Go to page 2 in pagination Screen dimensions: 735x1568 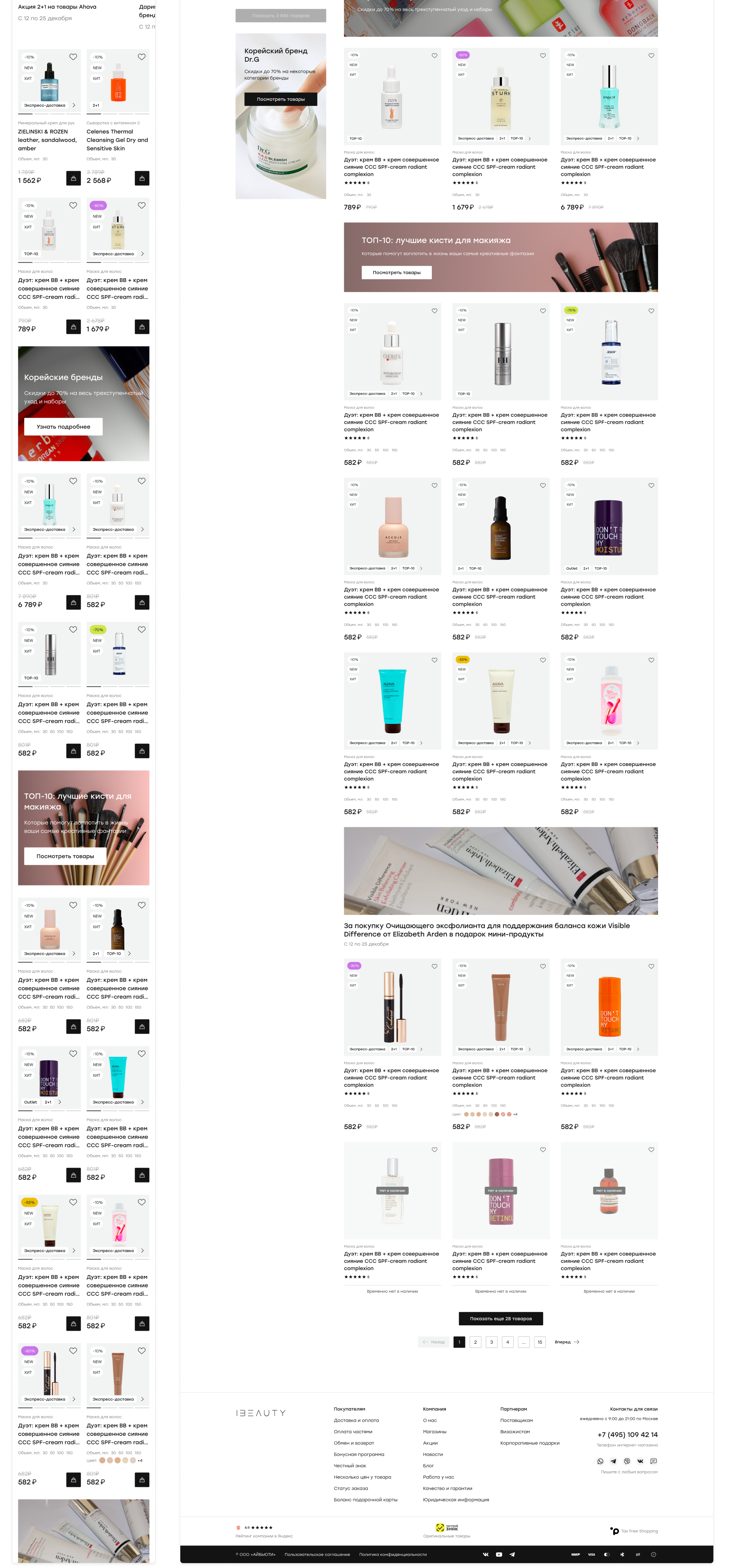pos(476,1341)
